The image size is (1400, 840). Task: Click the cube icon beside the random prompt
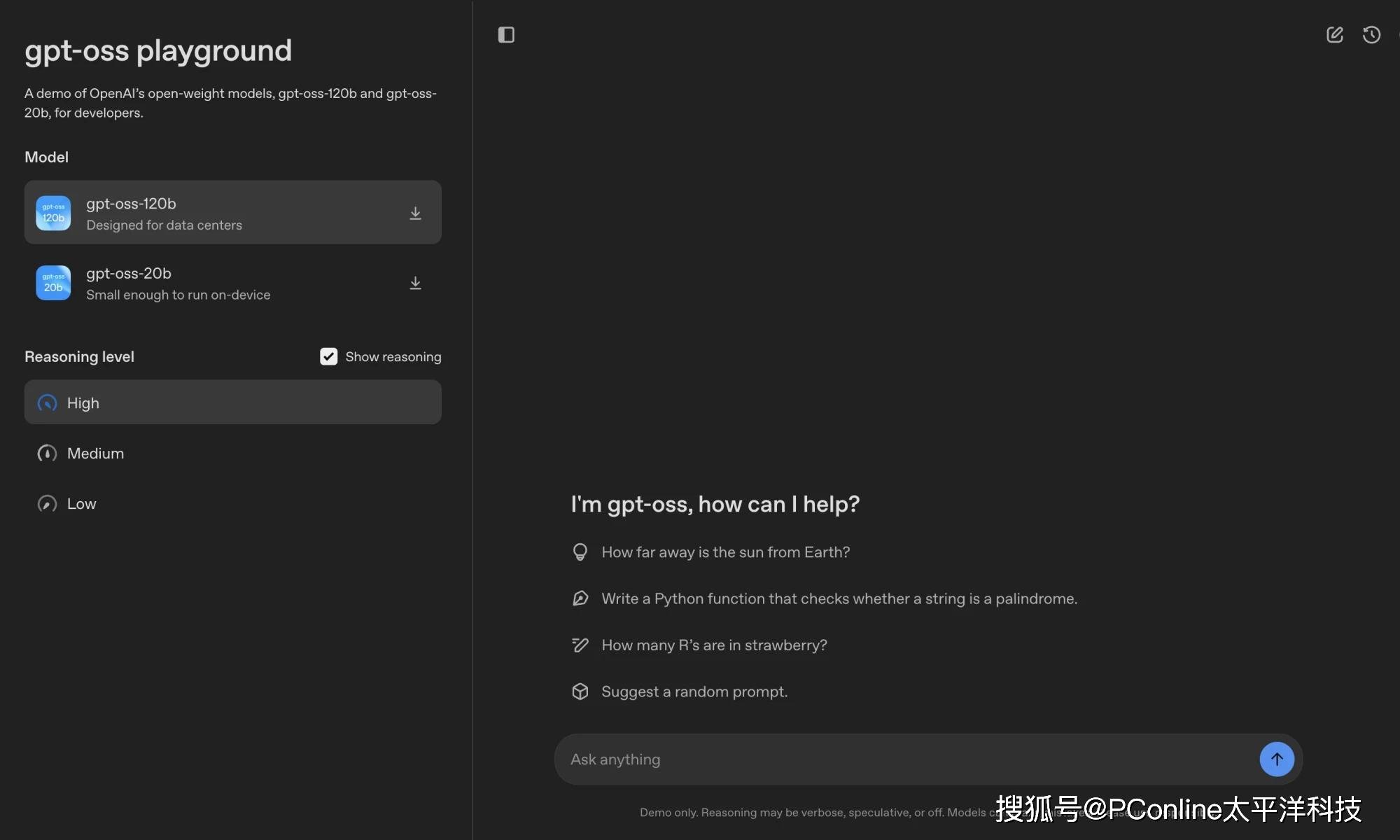[x=580, y=692]
